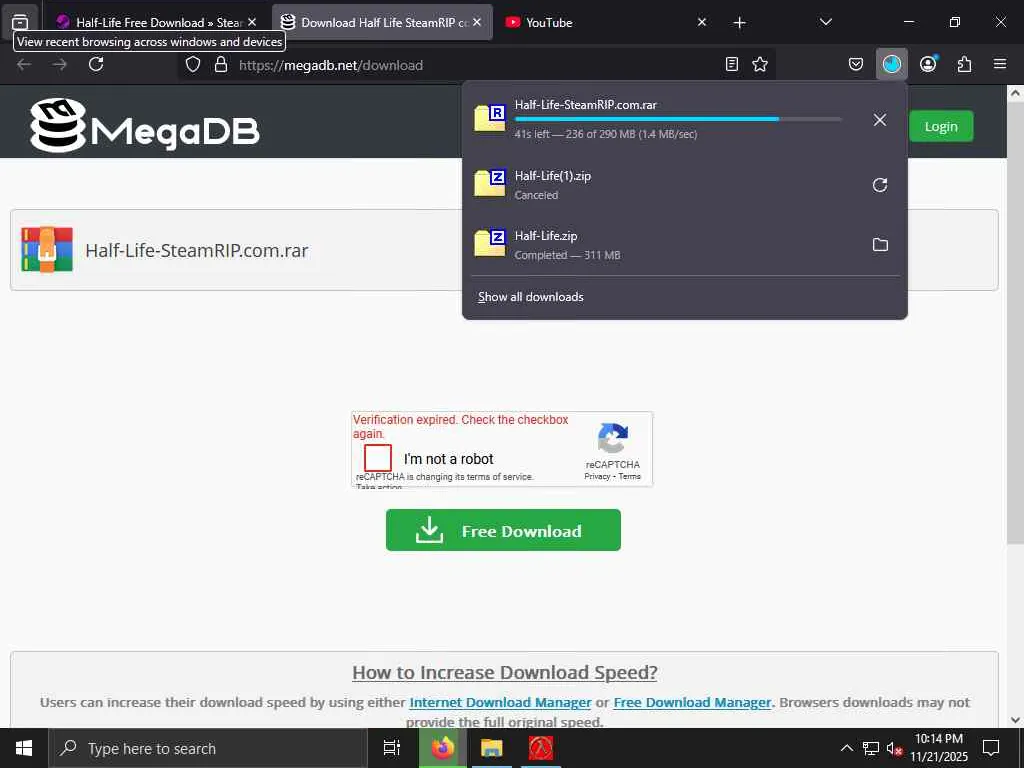1024x768 pixels.
Task: Open network icon in system tray
Action: 871,749
